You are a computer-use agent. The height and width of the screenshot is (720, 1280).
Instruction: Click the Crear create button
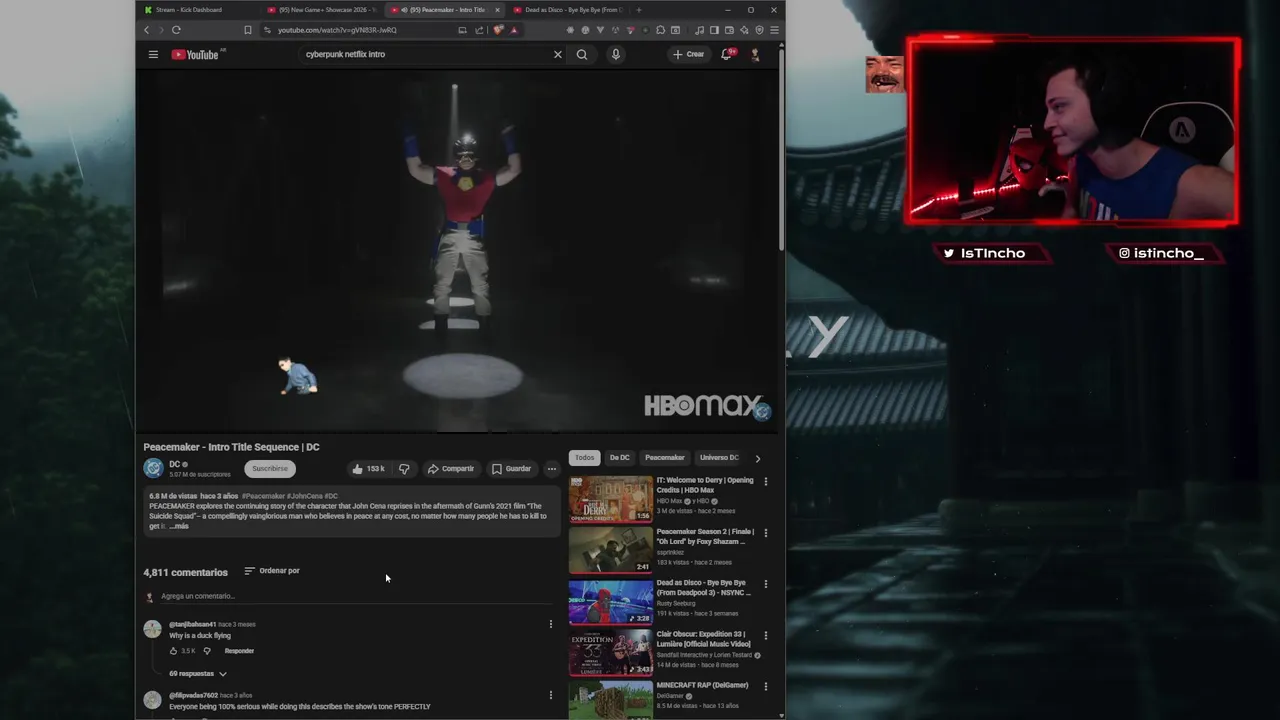pyautogui.click(x=688, y=54)
